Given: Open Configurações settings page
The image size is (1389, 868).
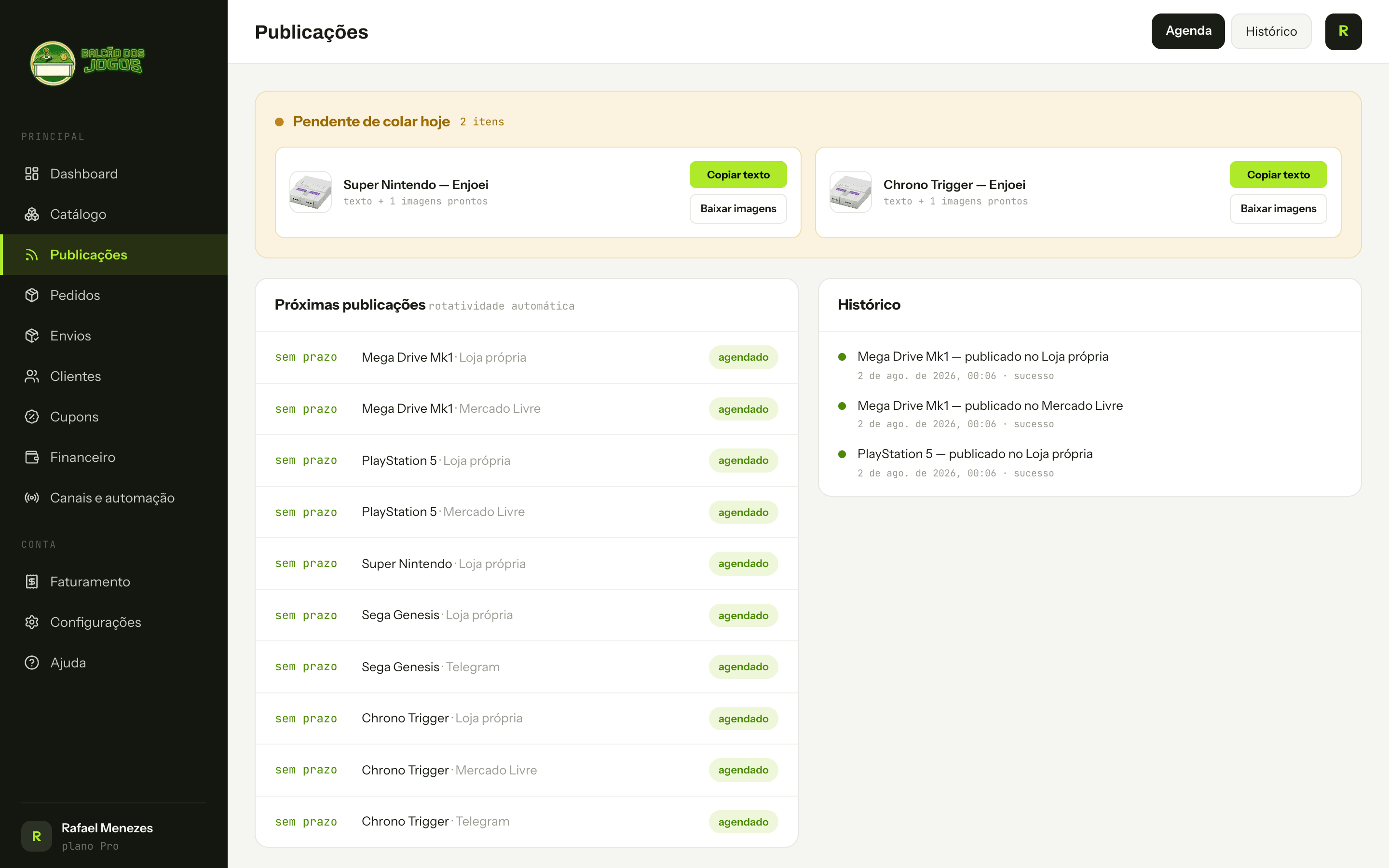Looking at the screenshot, I should (x=114, y=622).
